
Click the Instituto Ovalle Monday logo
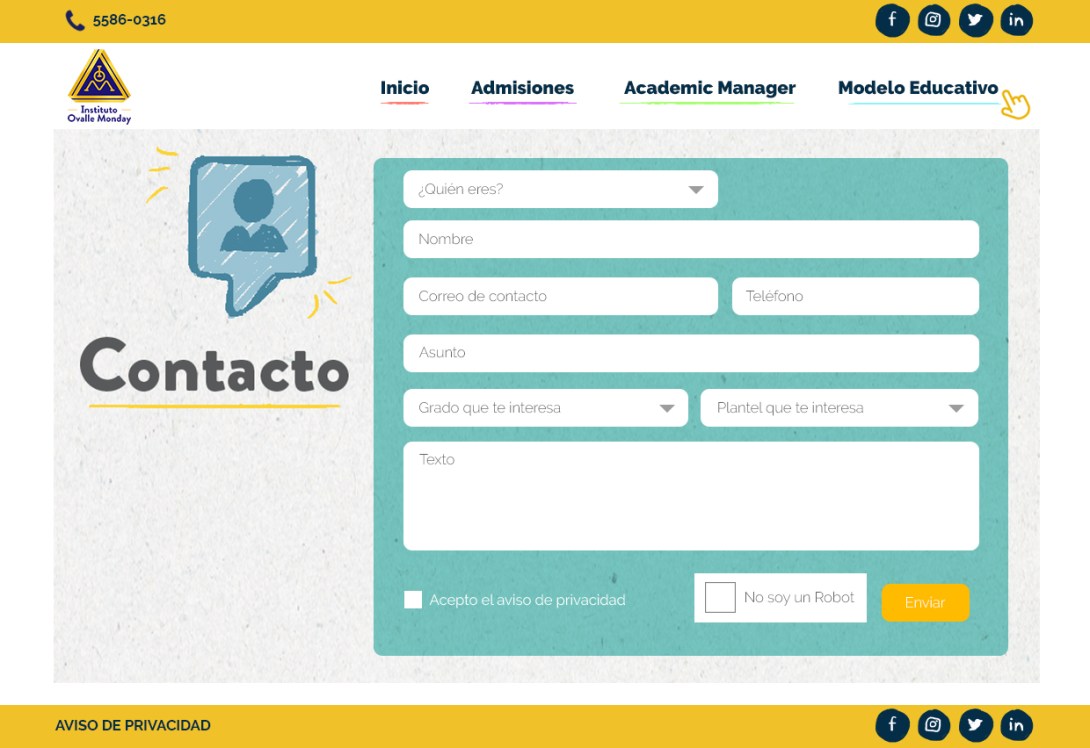coord(99,87)
